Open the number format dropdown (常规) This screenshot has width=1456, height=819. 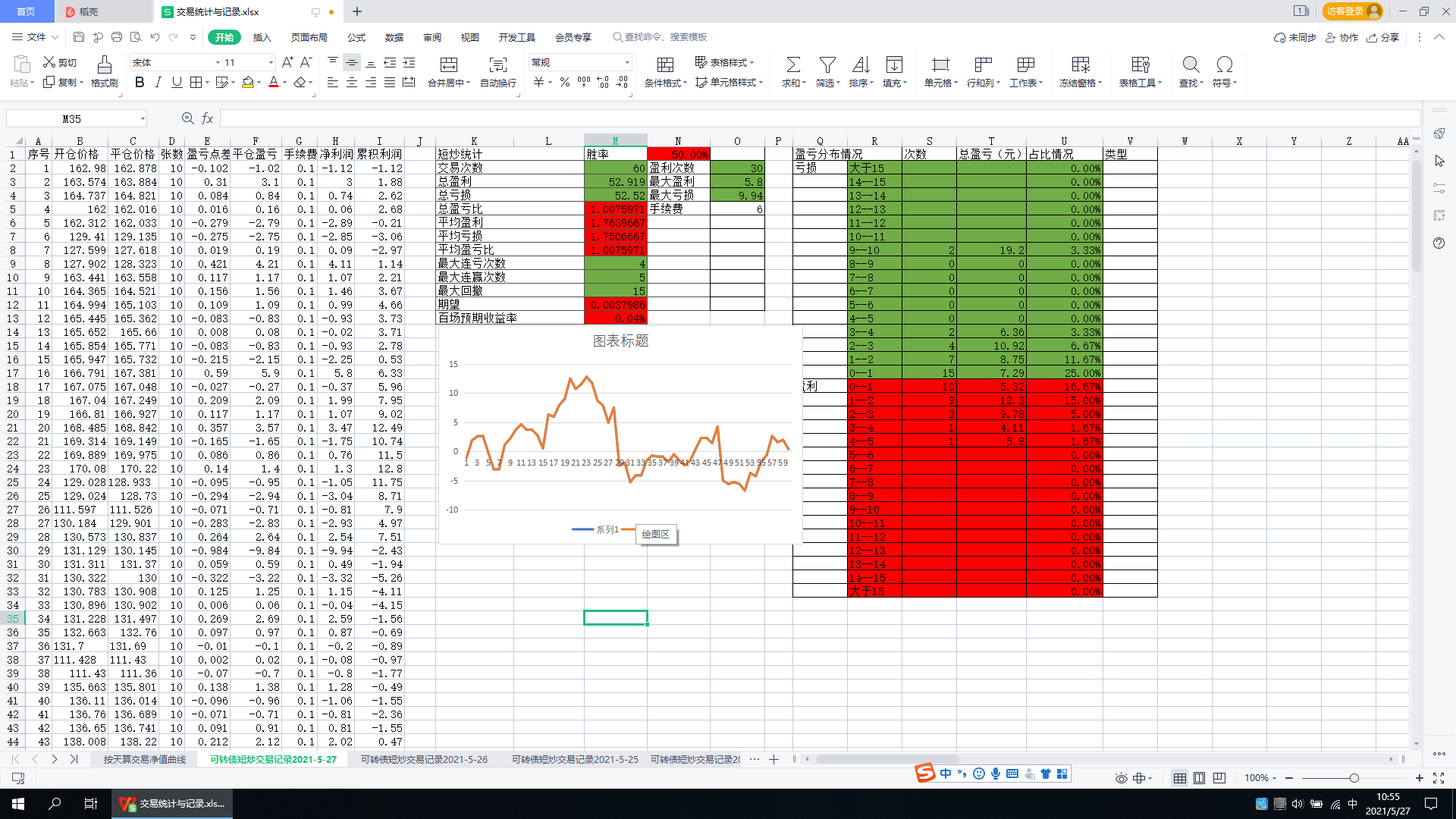click(x=627, y=62)
